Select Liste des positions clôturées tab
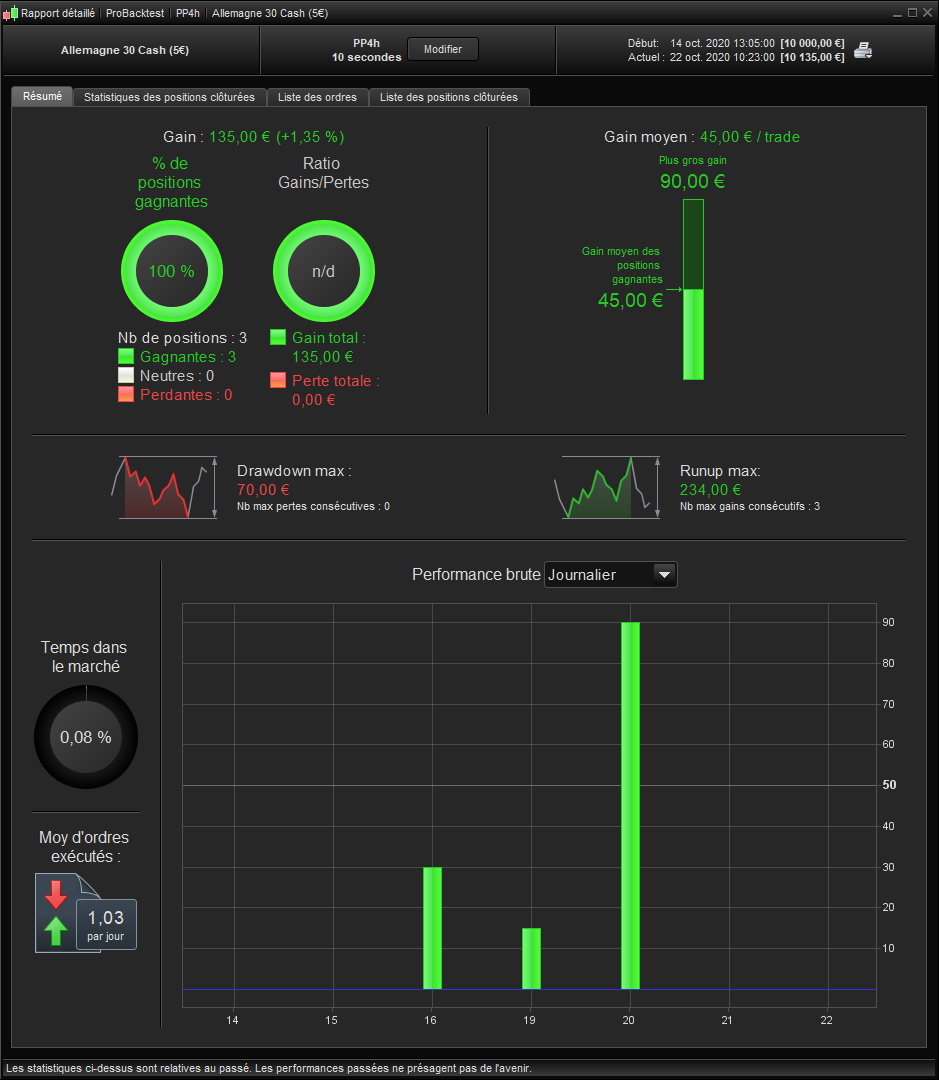 point(448,97)
